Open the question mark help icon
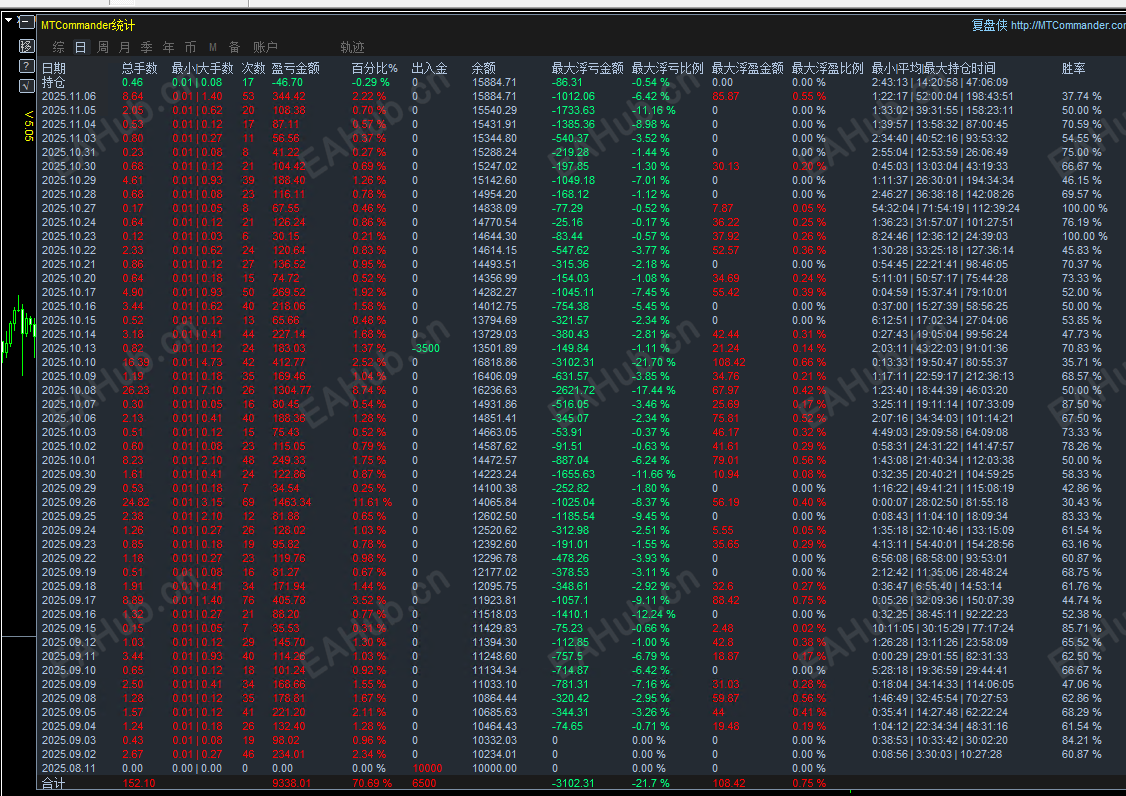This screenshot has width=1126, height=796. tap(27, 66)
